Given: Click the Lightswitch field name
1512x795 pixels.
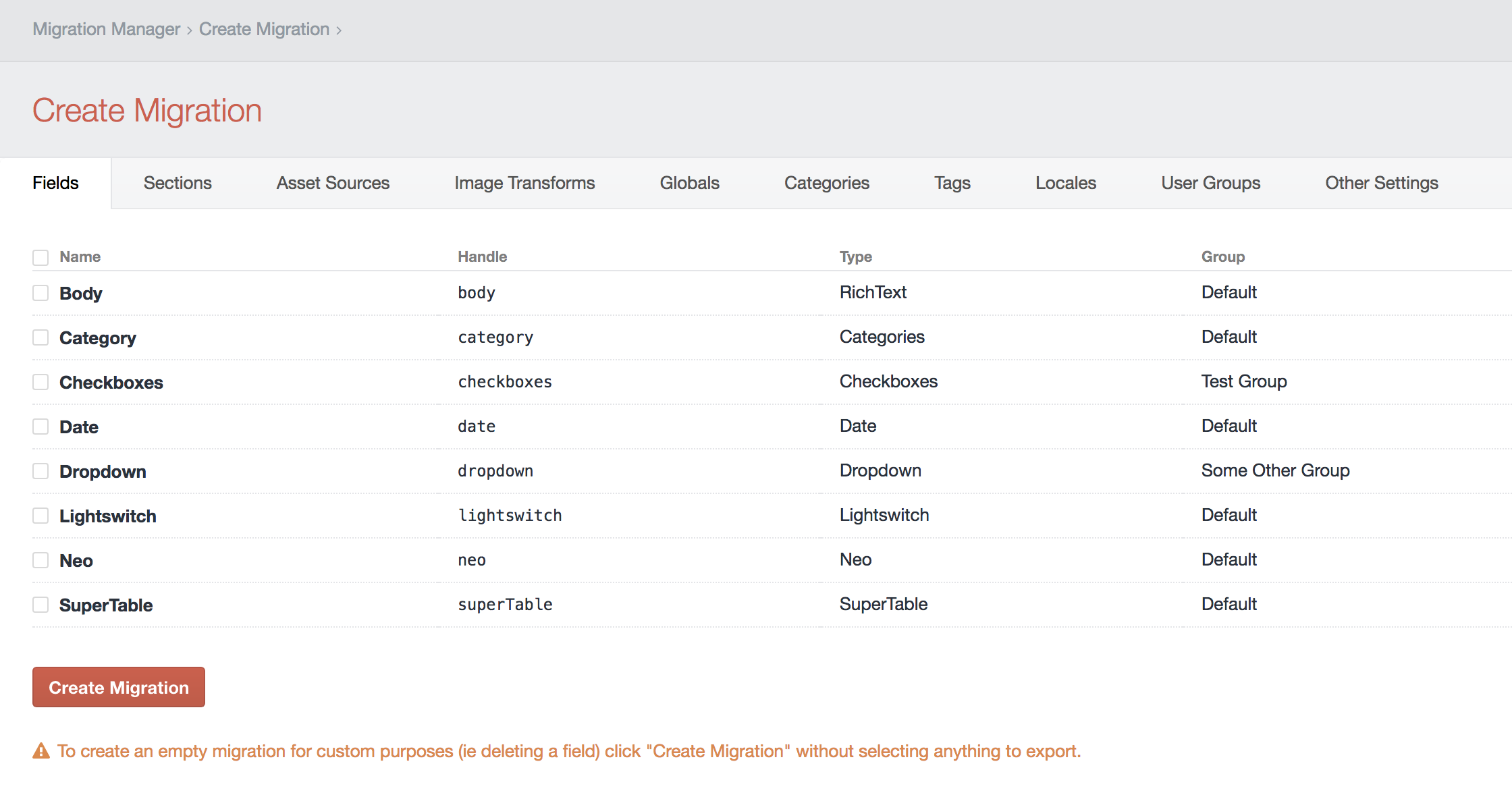Looking at the screenshot, I should click(108, 516).
